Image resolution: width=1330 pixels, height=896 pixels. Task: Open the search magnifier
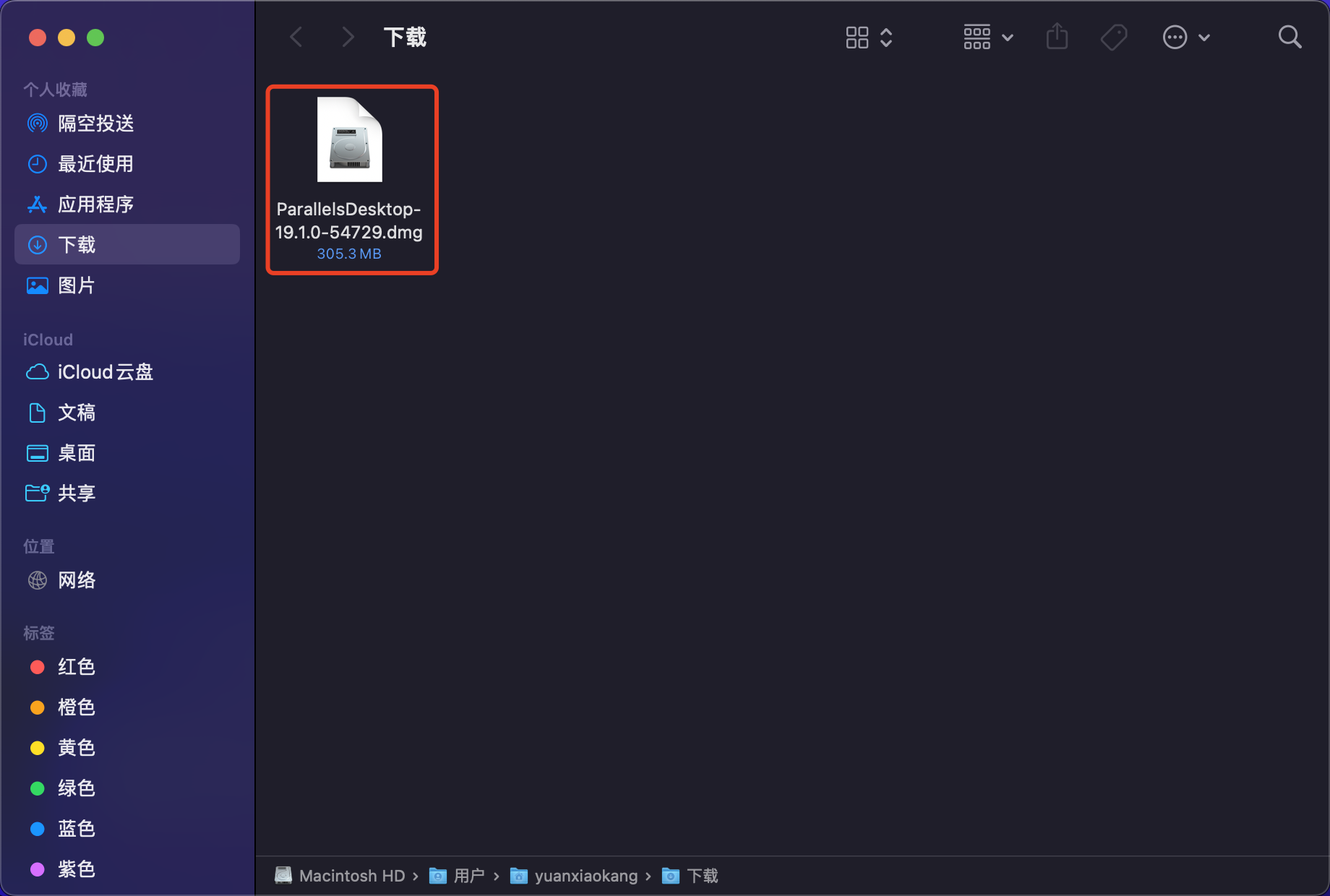tap(1290, 37)
